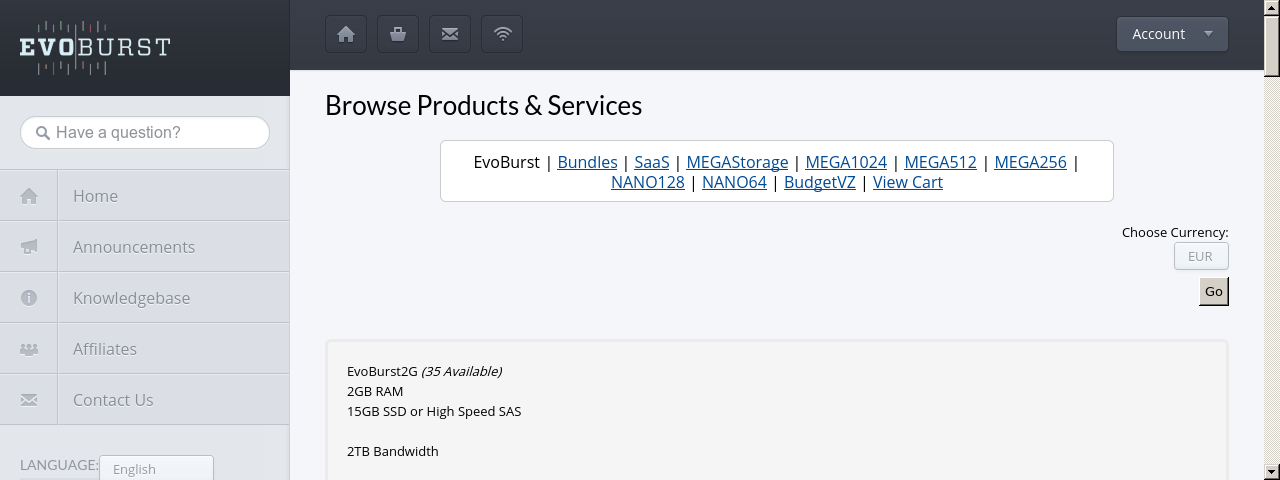Click the 'EvoBurst2G' product name text
Screen dimensions: 1280x480
click(382, 371)
